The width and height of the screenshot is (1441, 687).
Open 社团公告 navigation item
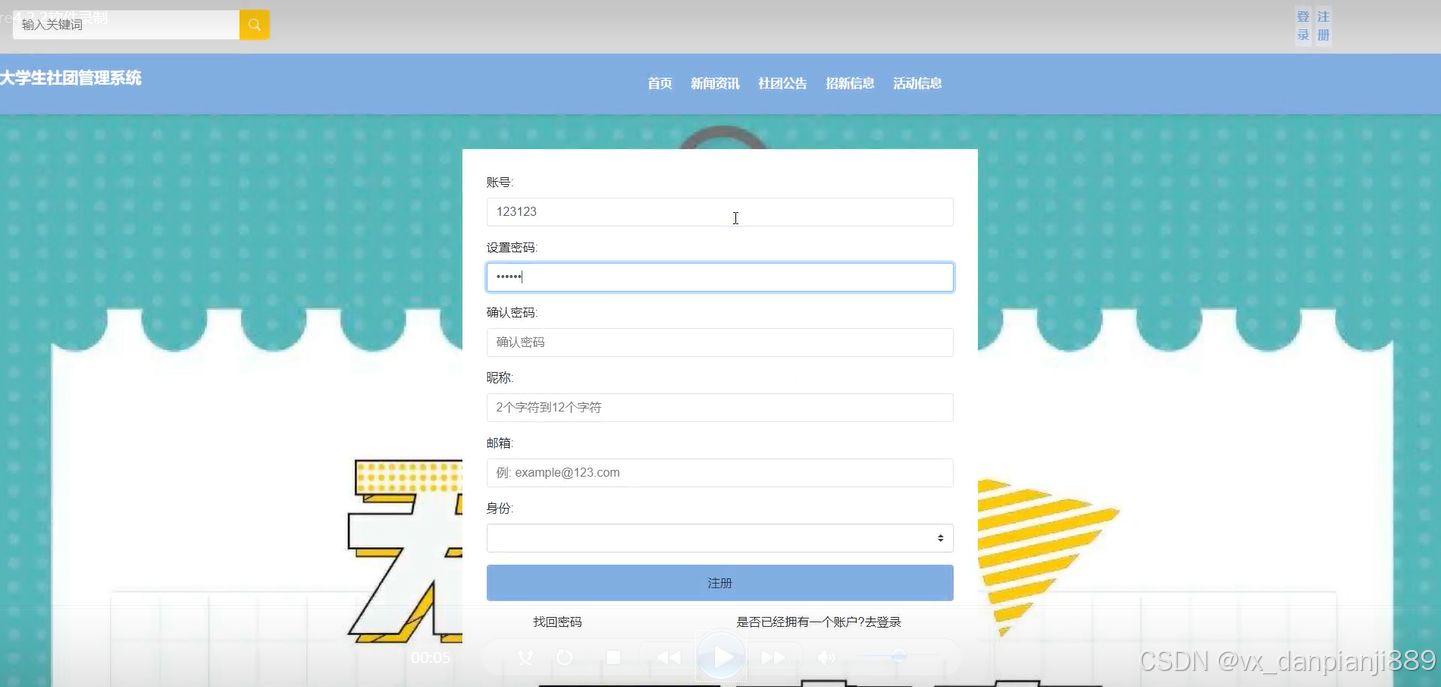pyautogui.click(x=783, y=84)
